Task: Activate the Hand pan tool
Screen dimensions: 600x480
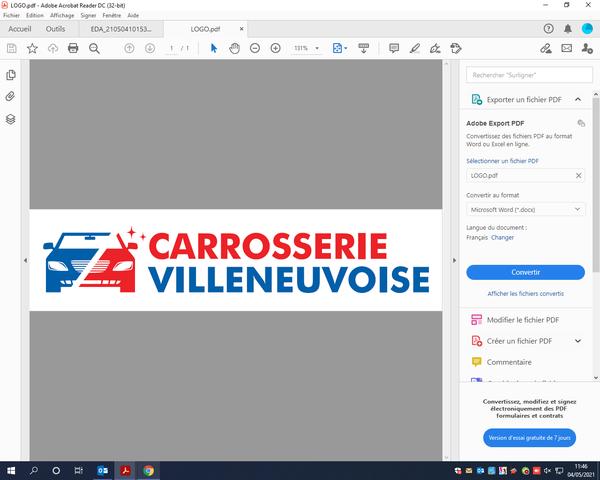Action: pos(235,48)
